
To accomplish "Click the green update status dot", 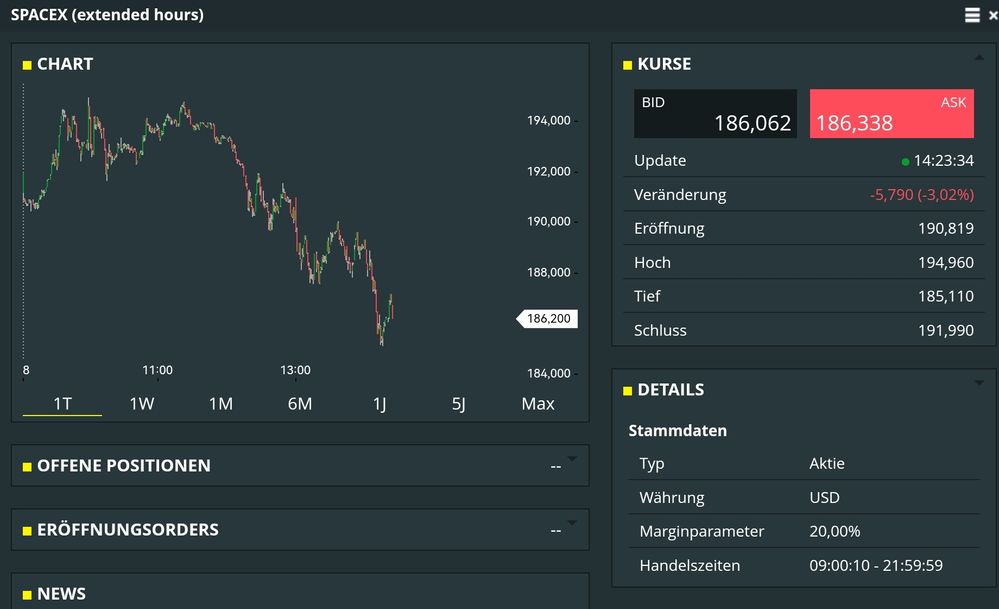I will pos(905,162).
